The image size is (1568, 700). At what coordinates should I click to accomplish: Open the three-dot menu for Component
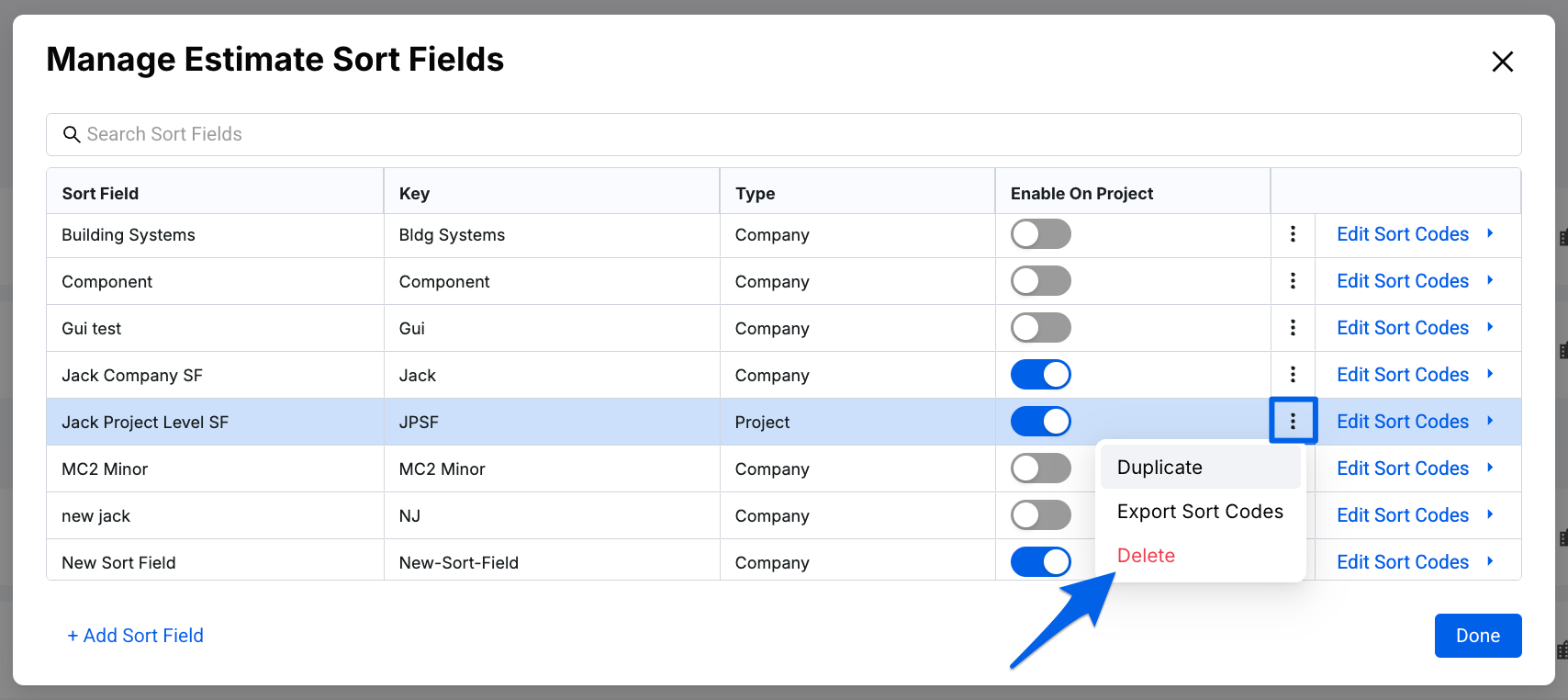coord(1293,281)
